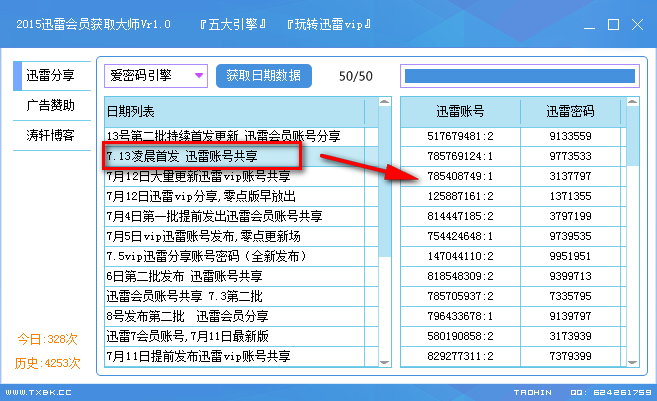Click up arrow of account table scrollbar
Viewport: 657px width, 401px height.
pos(633,102)
